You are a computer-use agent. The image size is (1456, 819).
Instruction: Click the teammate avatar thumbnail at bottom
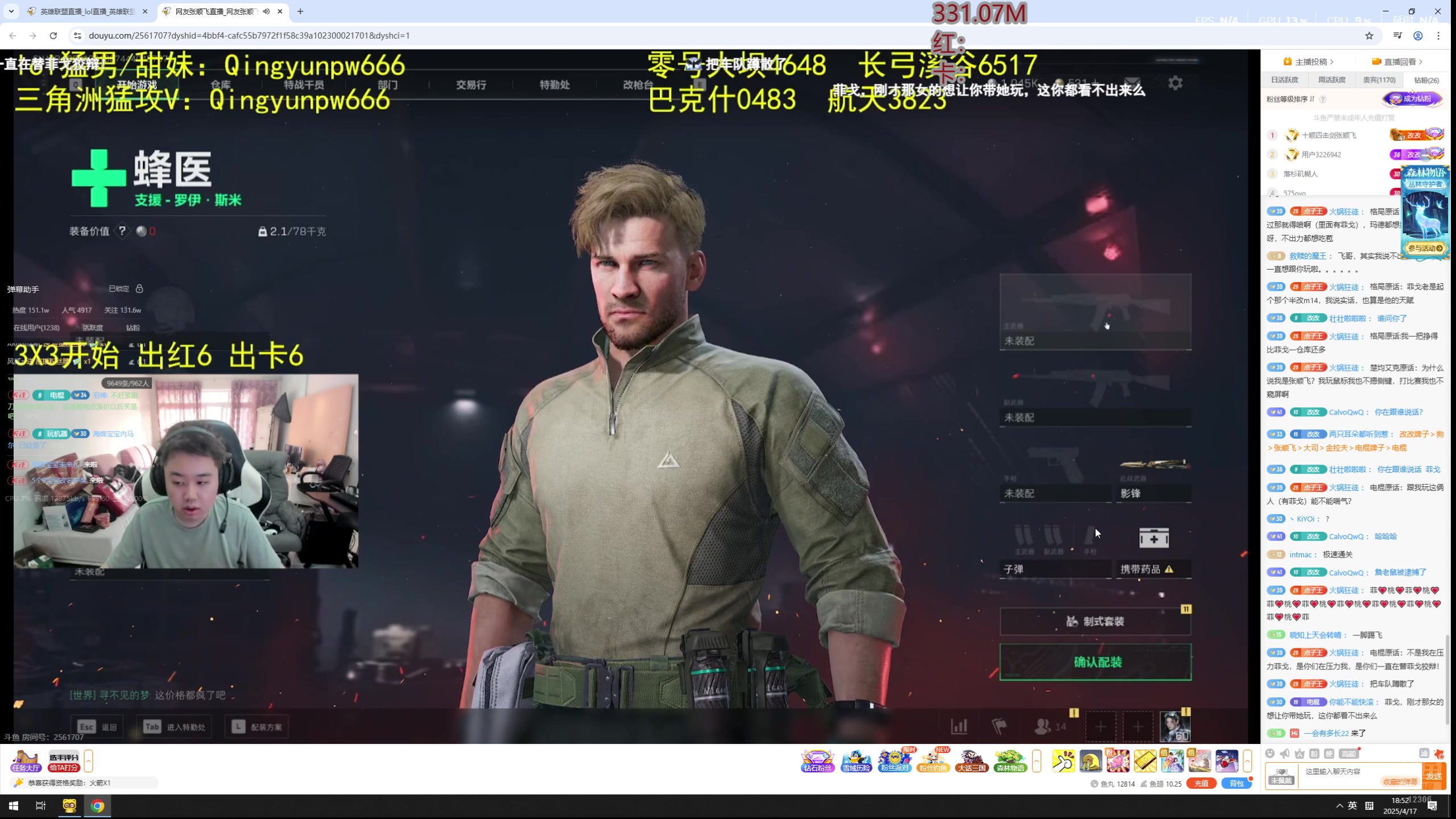coord(1174,726)
